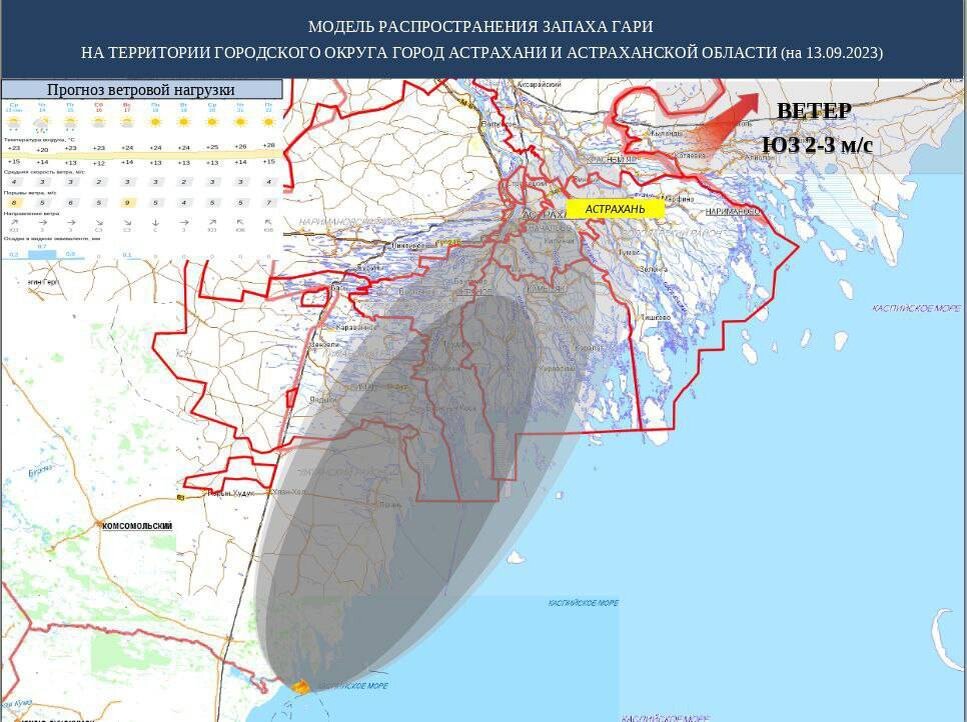Click the sunny icon for Friday 22

(x=269, y=122)
